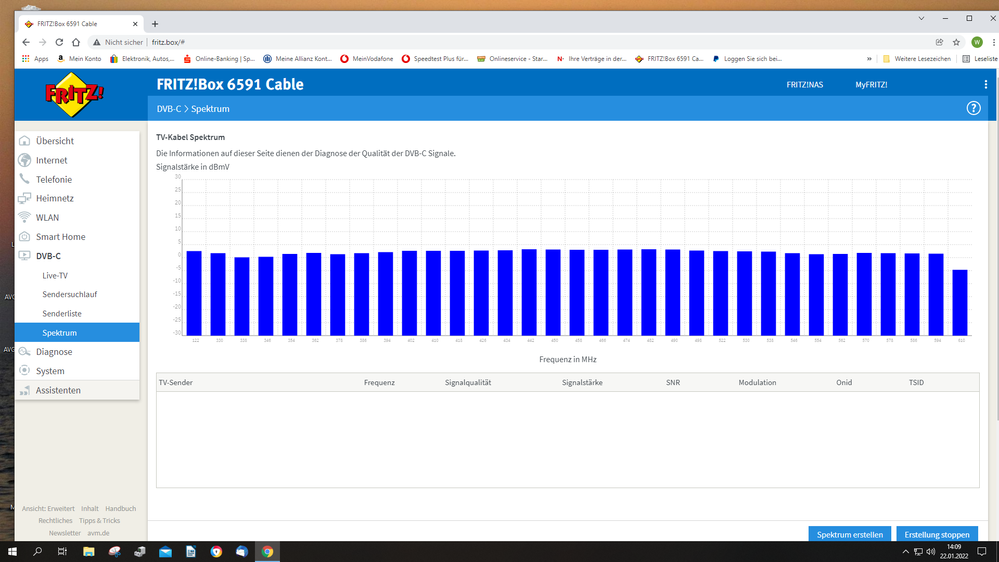Open Tipps & Tricks footer link
The width and height of the screenshot is (999, 562).
click(99, 521)
